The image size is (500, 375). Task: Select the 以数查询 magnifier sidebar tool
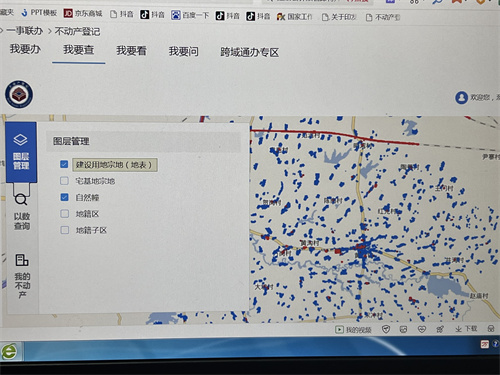[x=21, y=212]
